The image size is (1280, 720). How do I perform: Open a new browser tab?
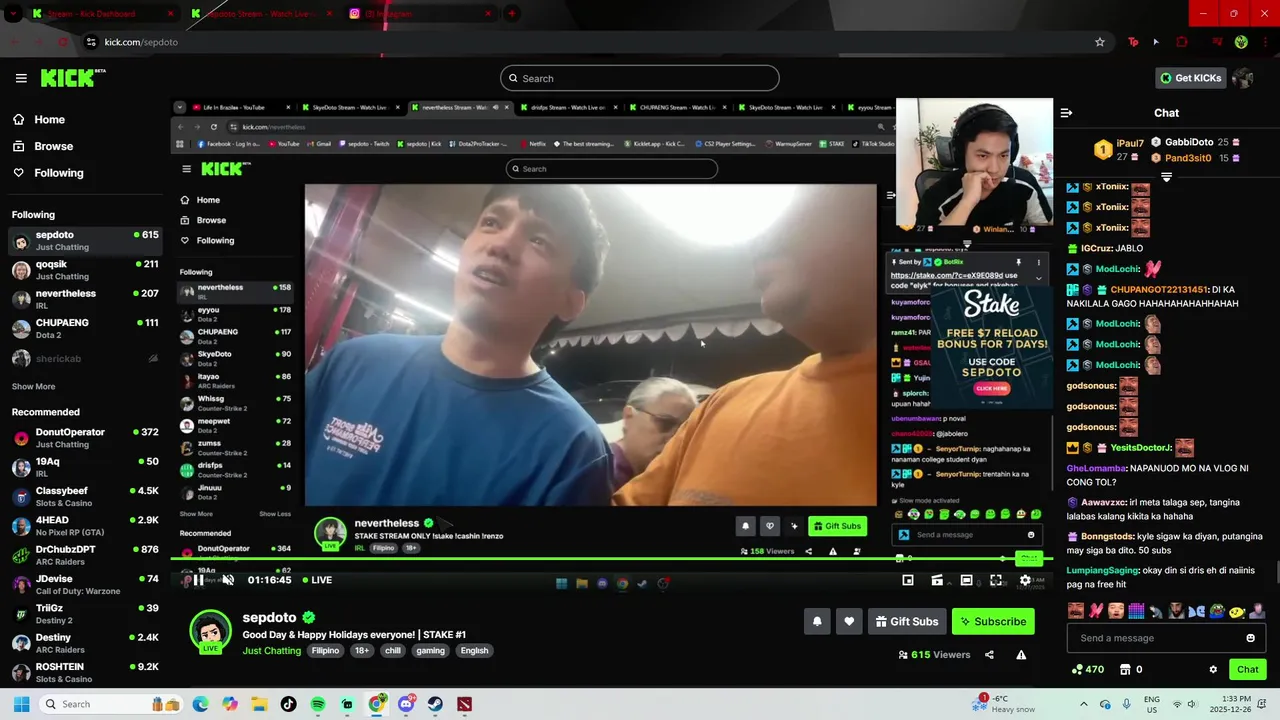[511, 13]
